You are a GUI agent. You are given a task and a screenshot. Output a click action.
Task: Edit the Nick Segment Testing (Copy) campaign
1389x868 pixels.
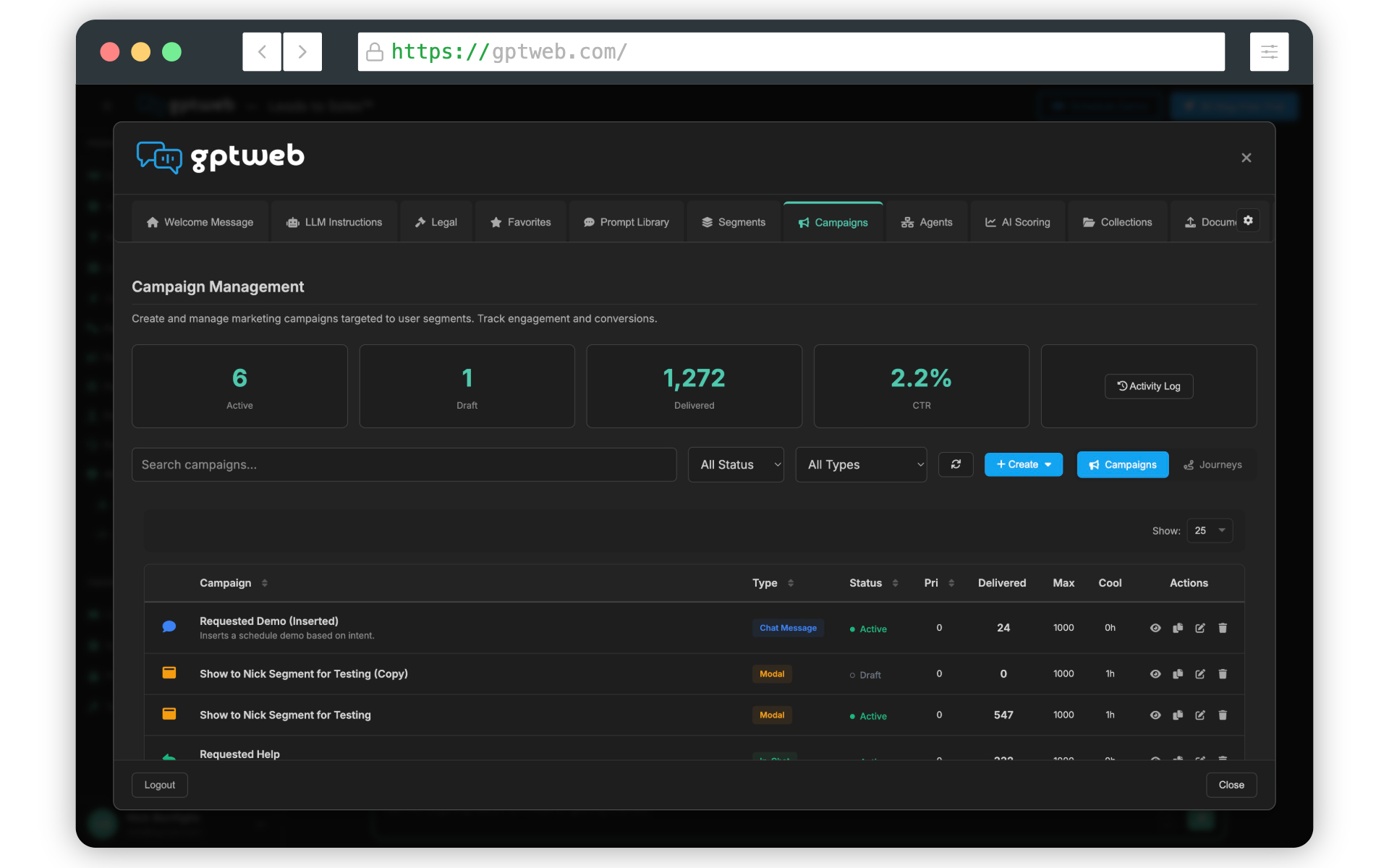[x=1200, y=673]
